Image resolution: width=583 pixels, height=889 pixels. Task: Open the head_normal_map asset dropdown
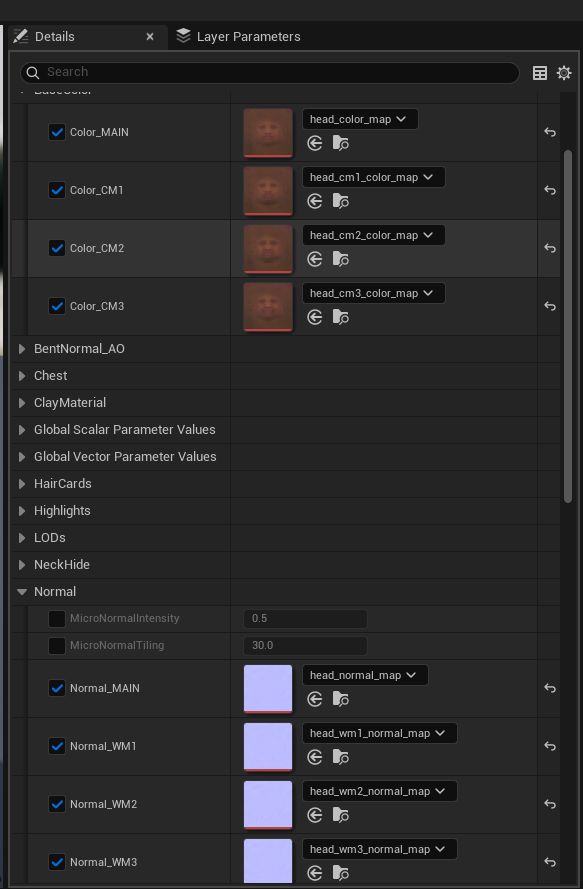point(365,675)
